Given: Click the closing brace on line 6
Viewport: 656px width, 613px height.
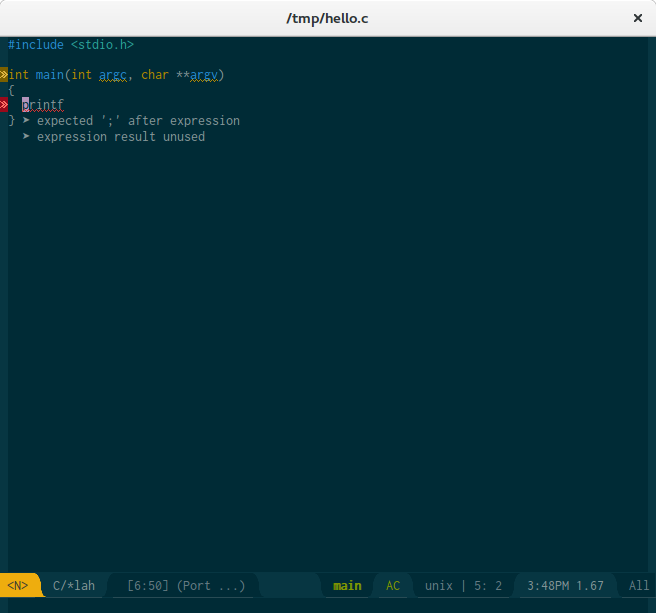Looking at the screenshot, I should (11, 121).
